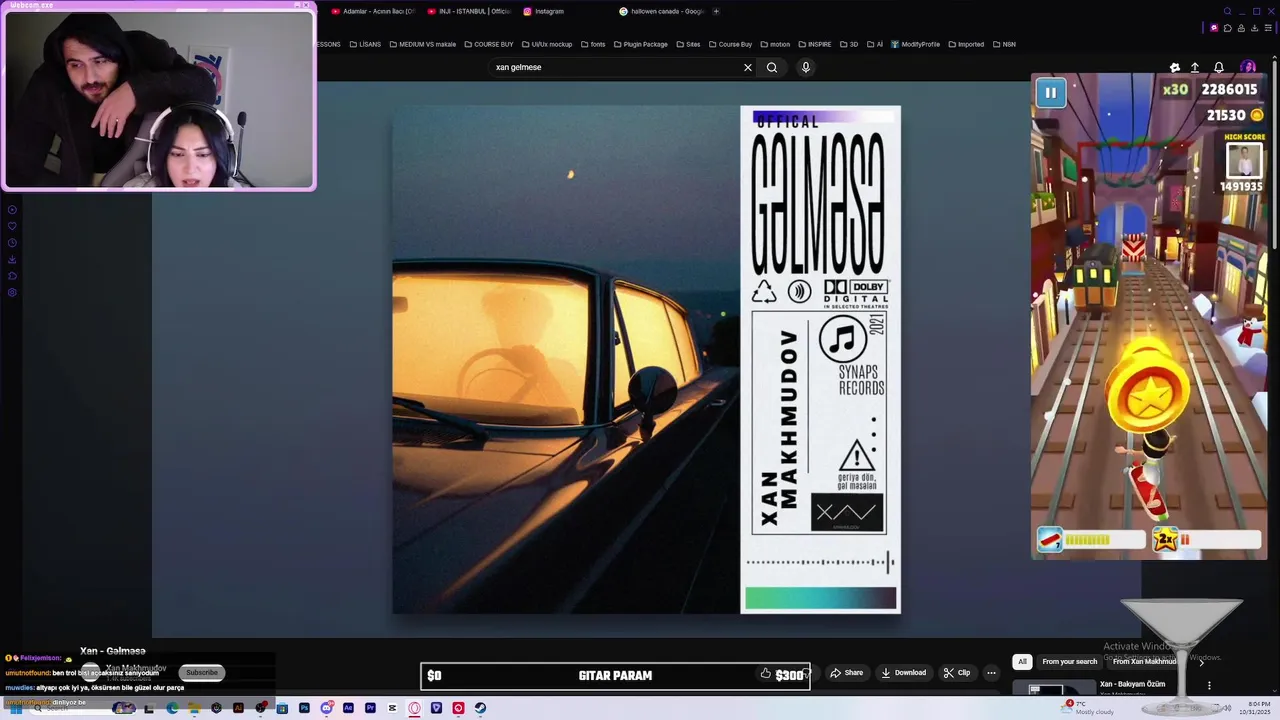The height and width of the screenshot is (720, 1280).
Task: Open the COURSE BUY bookmark folder
Action: click(x=489, y=44)
